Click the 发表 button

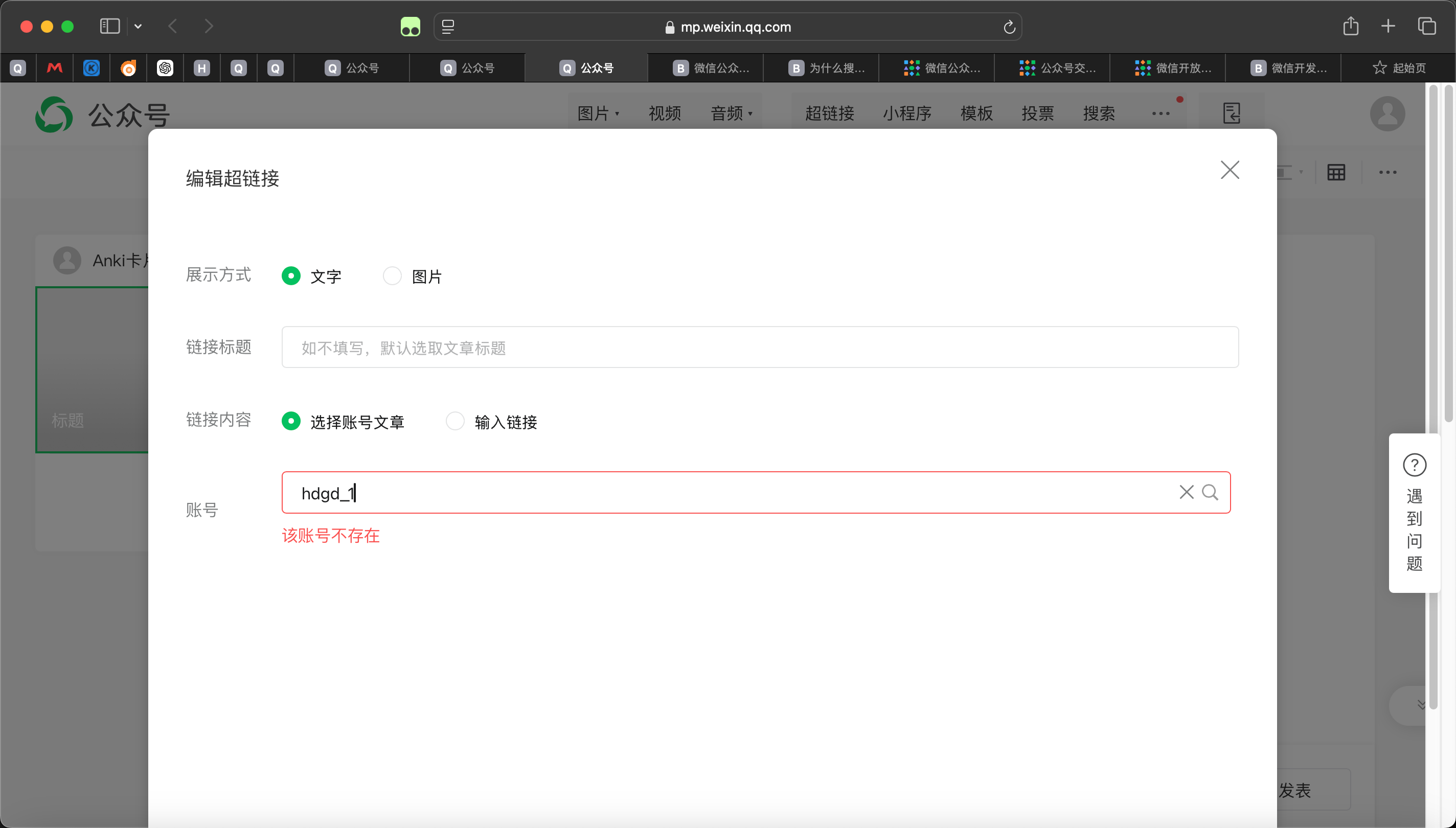pos(1294,790)
